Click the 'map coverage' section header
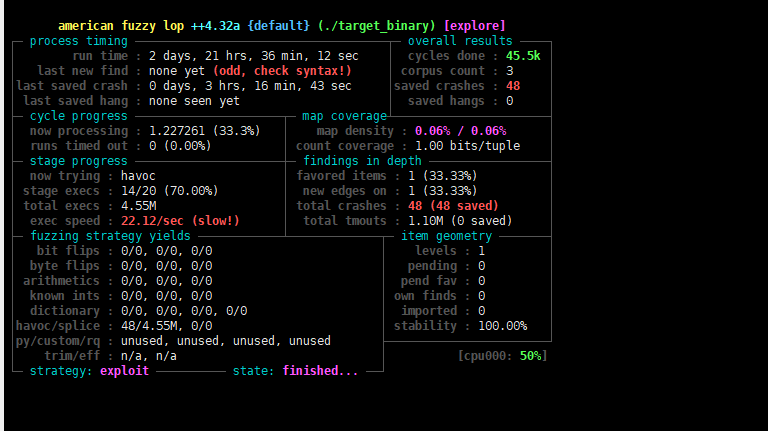768x431 pixels. coord(344,116)
